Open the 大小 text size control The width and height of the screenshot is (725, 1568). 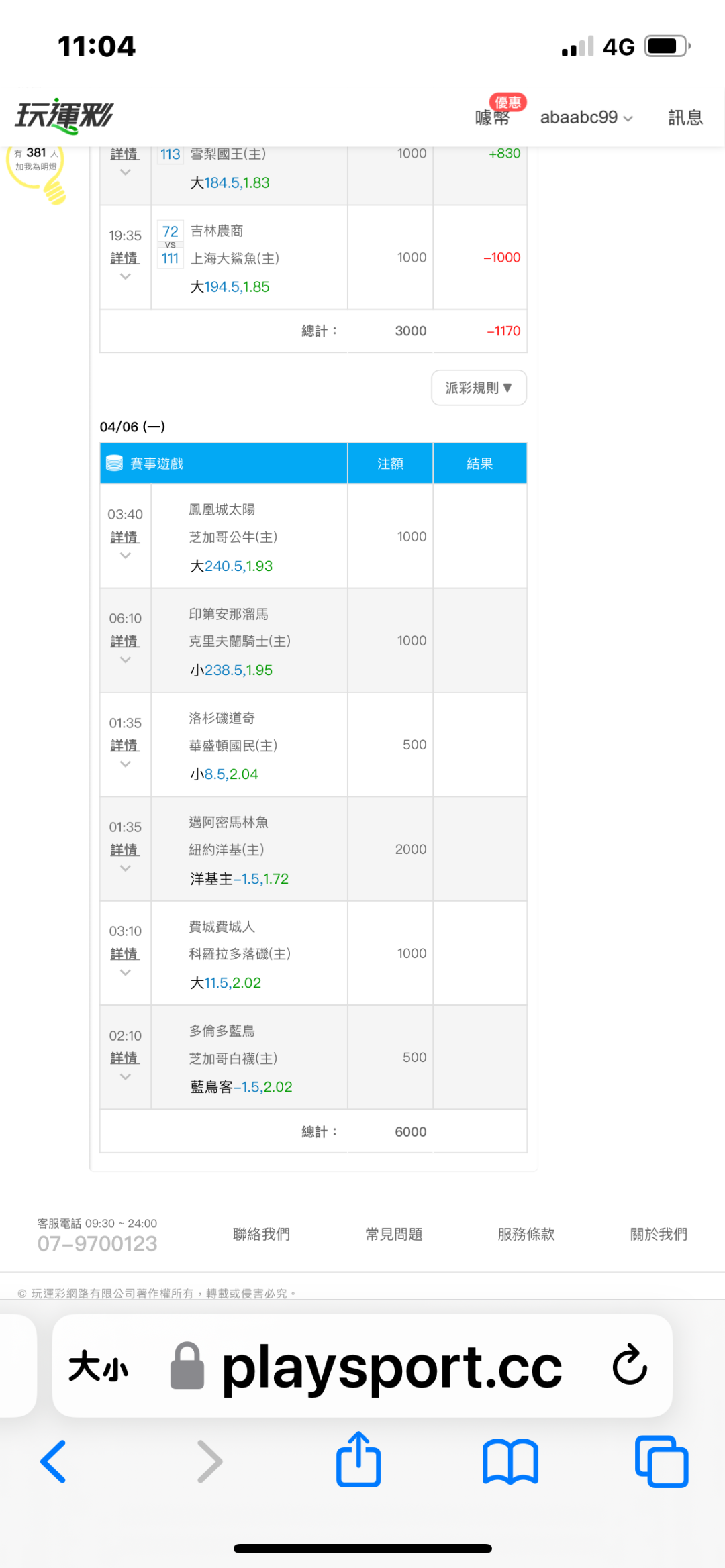[98, 1366]
